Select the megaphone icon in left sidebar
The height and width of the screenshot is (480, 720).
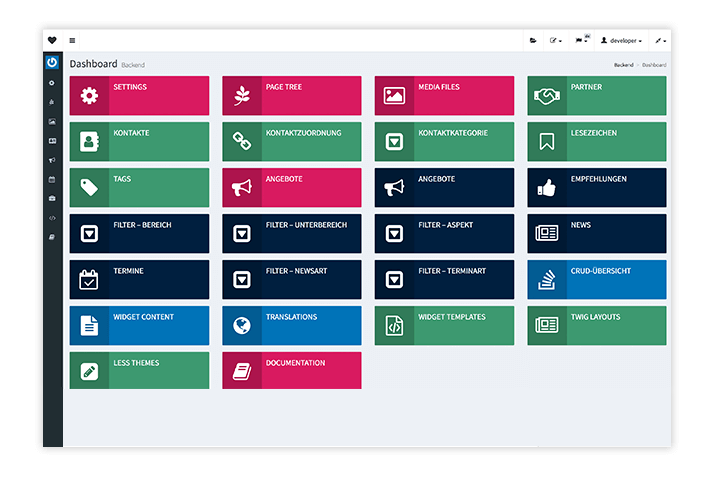pos(52,160)
